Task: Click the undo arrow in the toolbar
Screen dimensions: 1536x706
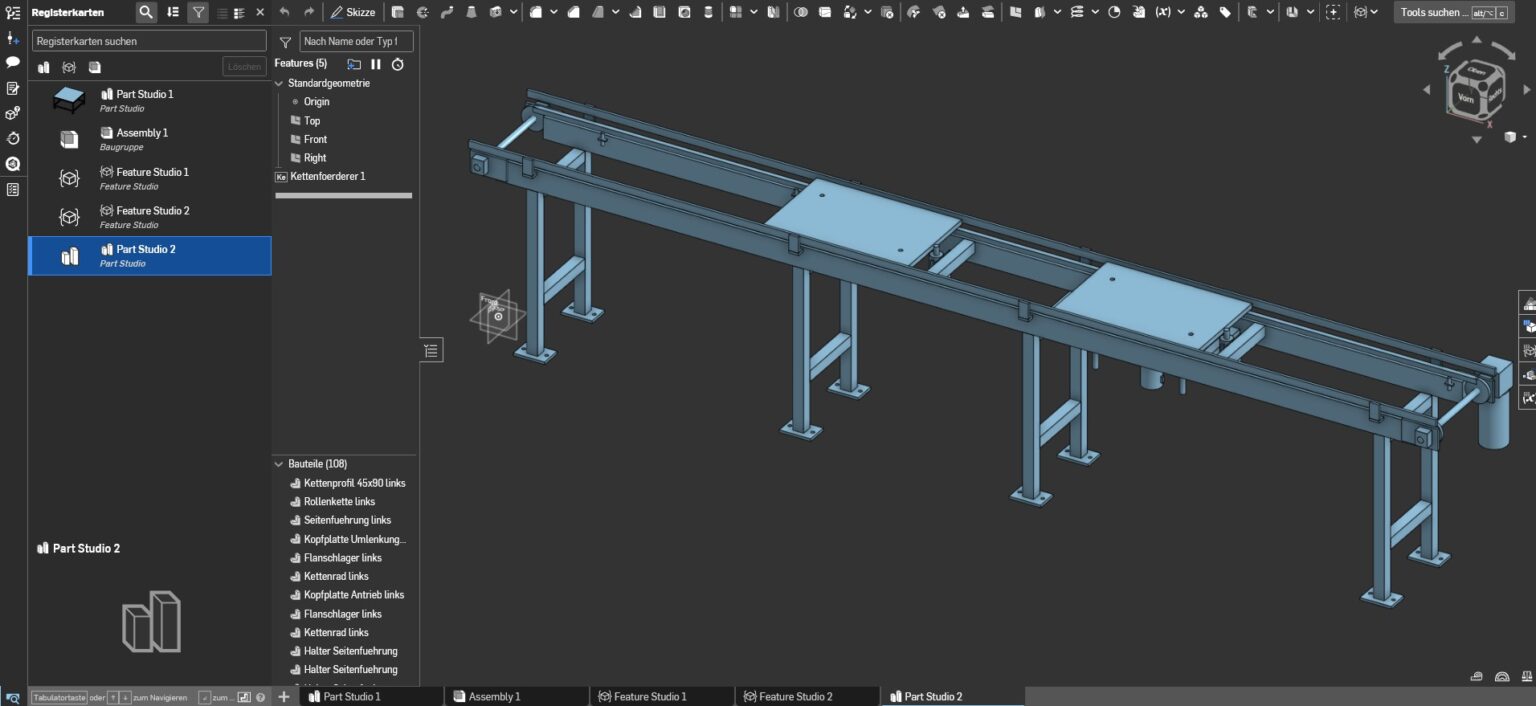Action: click(x=284, y=12)
